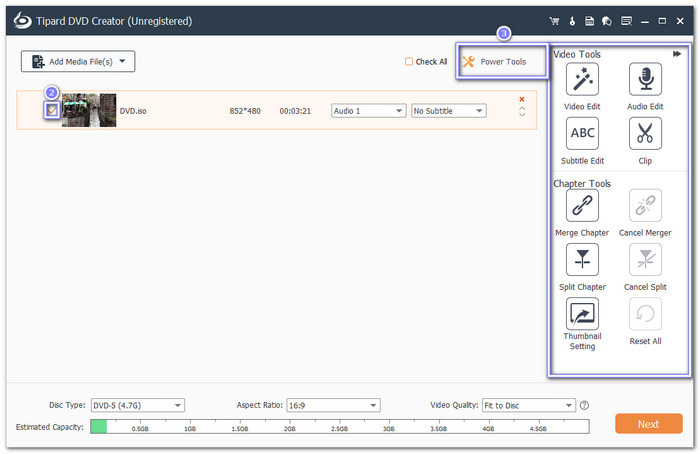This screenshot has height=454, width=700.
Task: Click the Cancel Merger icon
Action: (645, 205)
